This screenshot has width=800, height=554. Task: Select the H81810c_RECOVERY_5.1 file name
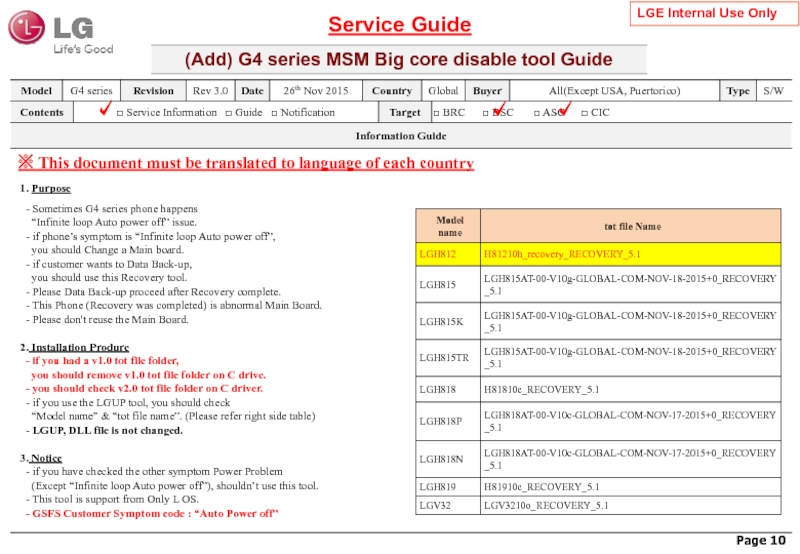point(541,390)
